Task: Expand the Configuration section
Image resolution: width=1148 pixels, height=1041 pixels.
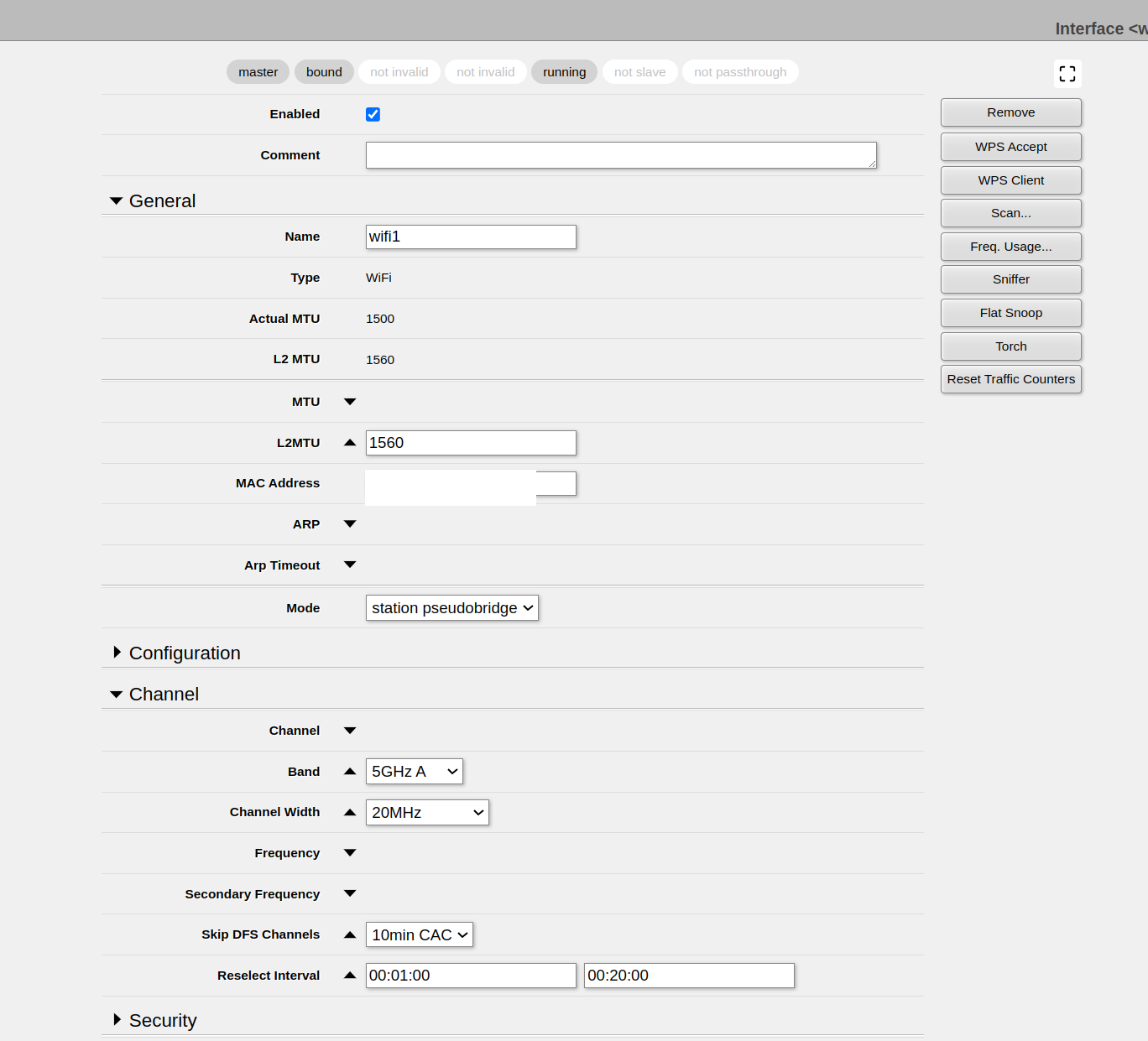Action: (x=117, y=653)
